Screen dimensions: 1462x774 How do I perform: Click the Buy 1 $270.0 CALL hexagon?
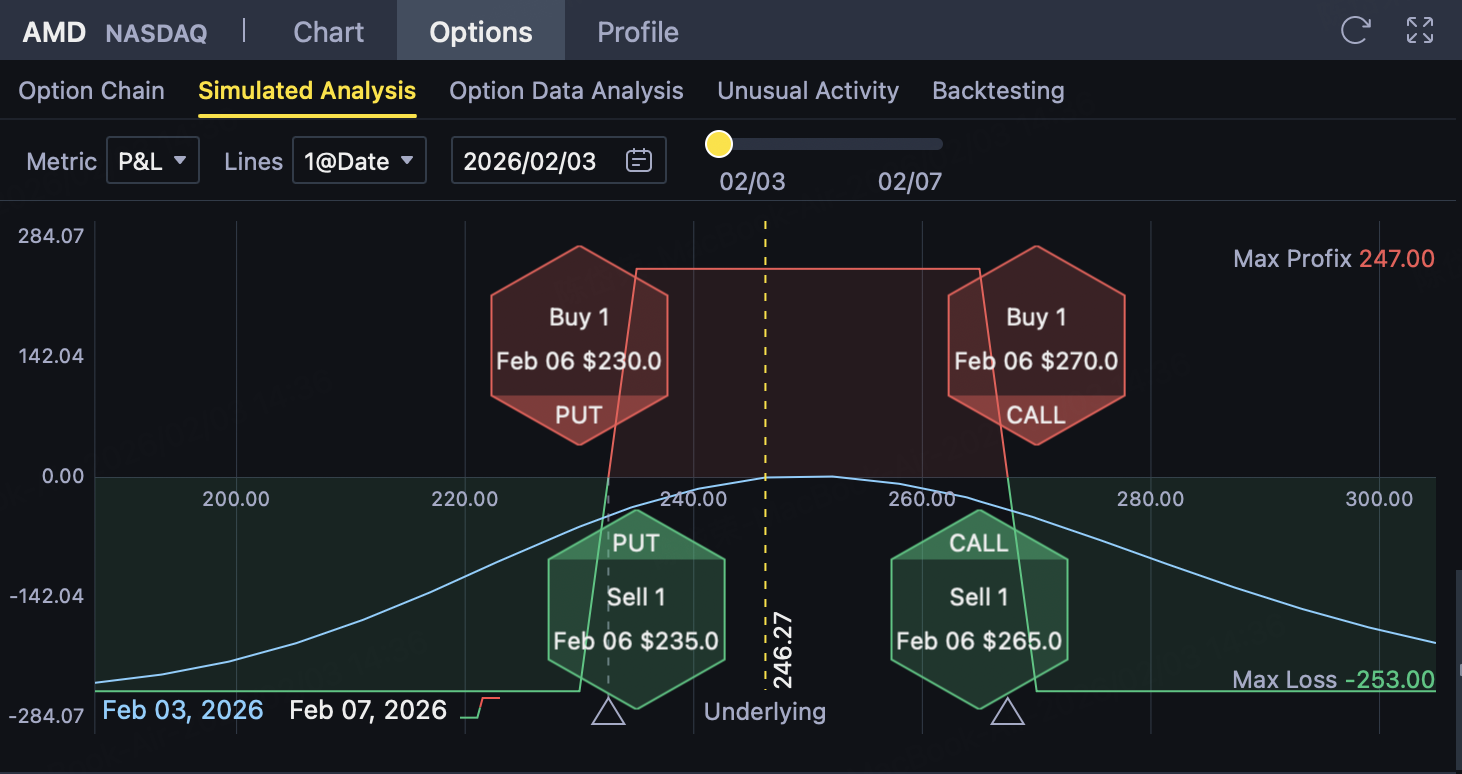1036,345
